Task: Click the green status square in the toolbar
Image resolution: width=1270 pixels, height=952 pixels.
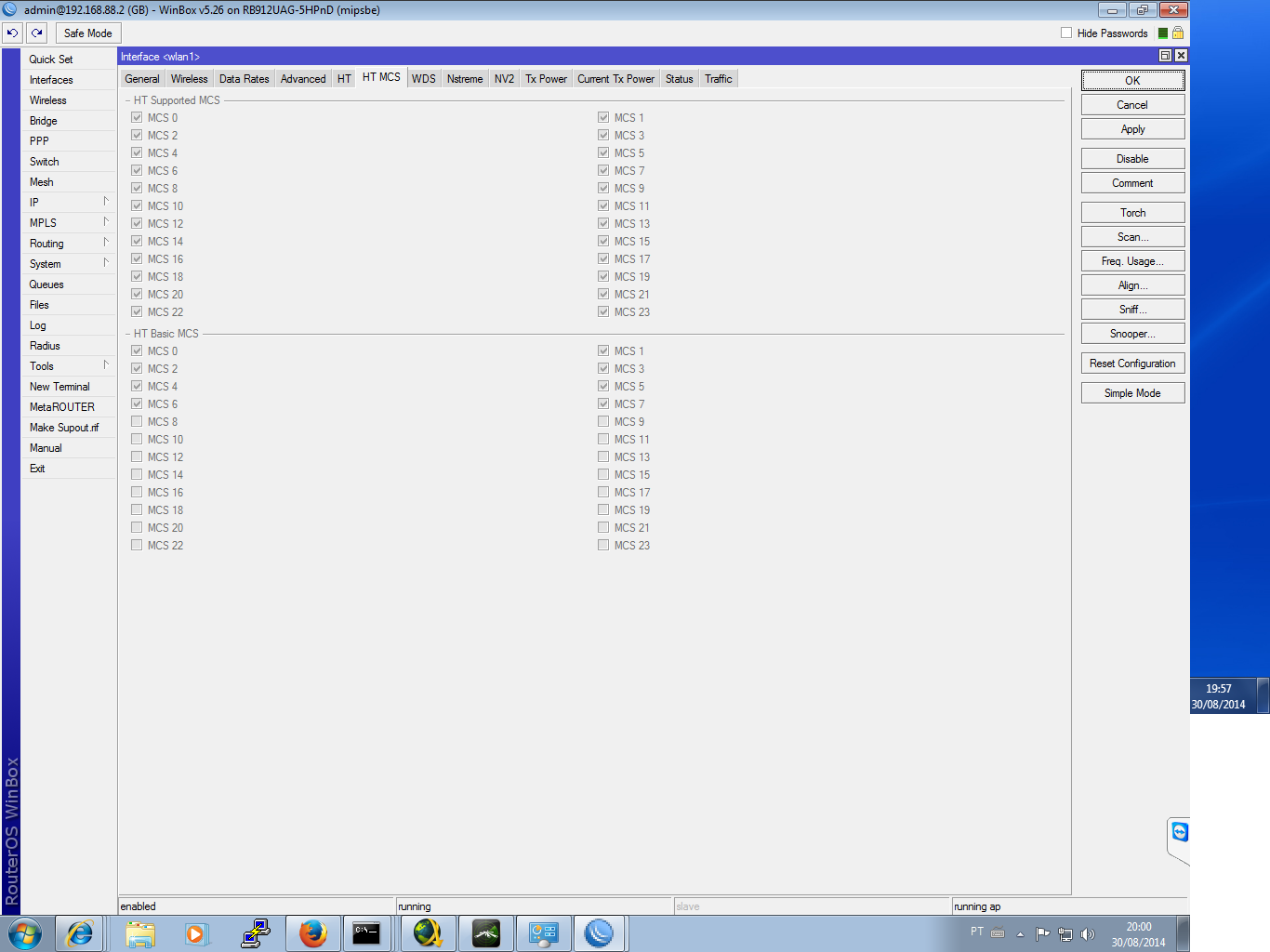Action: [x=1163, y=33]
